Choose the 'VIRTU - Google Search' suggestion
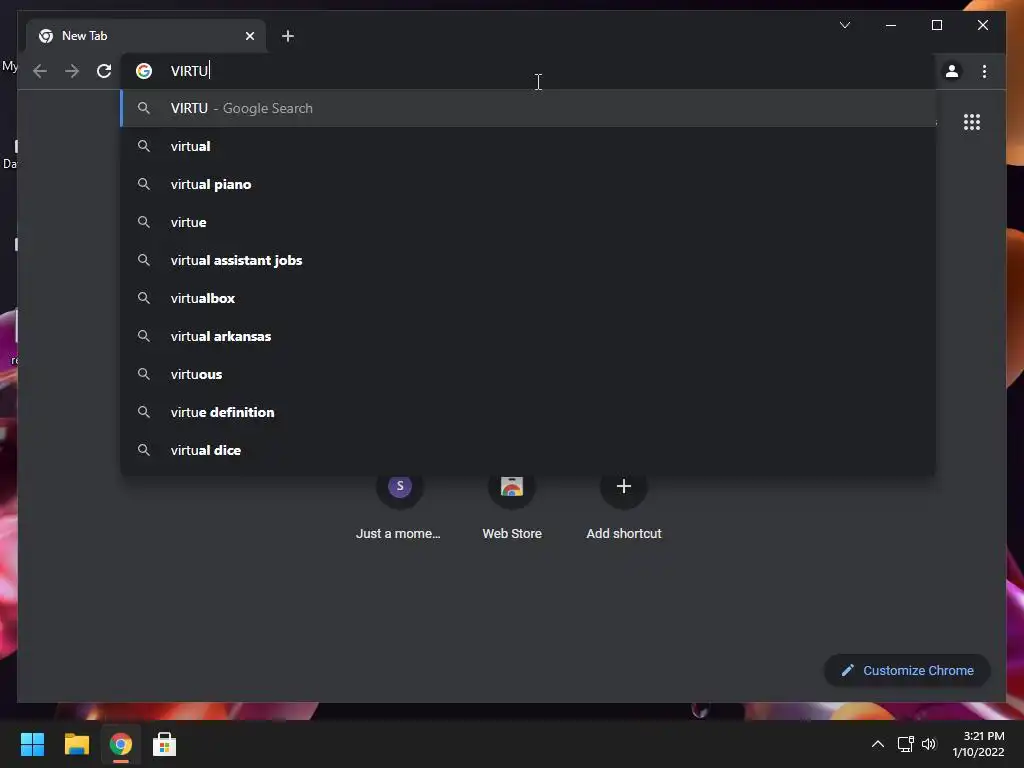Image resolution: width=1024 pixels, height=768 pixels. pyautogui.click(x=528, y=108)
